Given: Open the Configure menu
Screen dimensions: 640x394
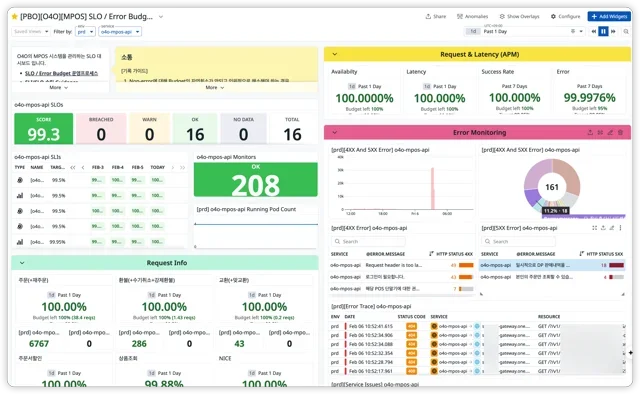Looking at the screenshot, I should 565,16.
